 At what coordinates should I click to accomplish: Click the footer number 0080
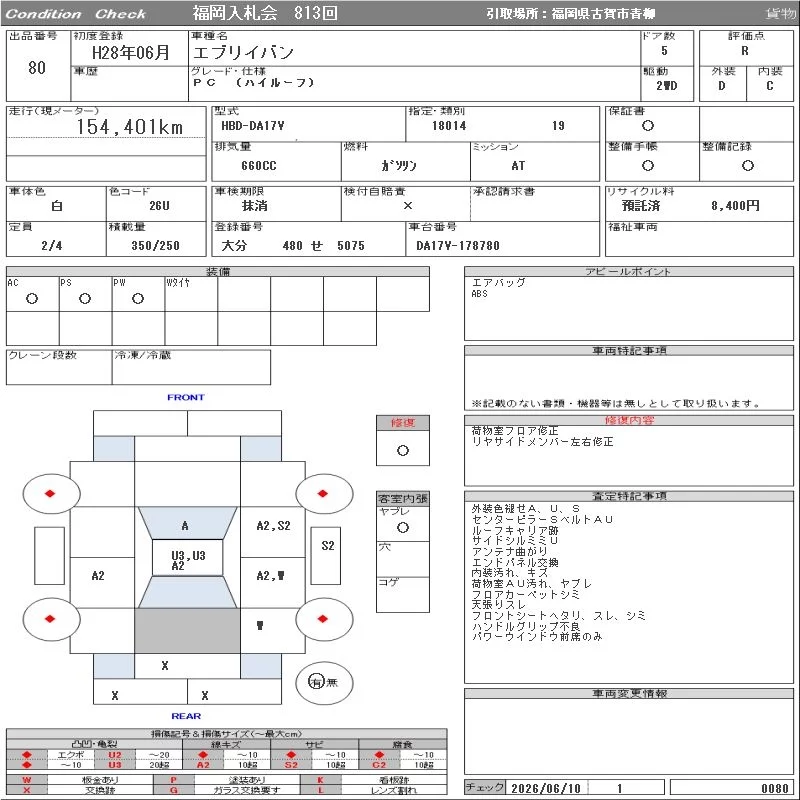pyautogui.click(x=774, y=788)
